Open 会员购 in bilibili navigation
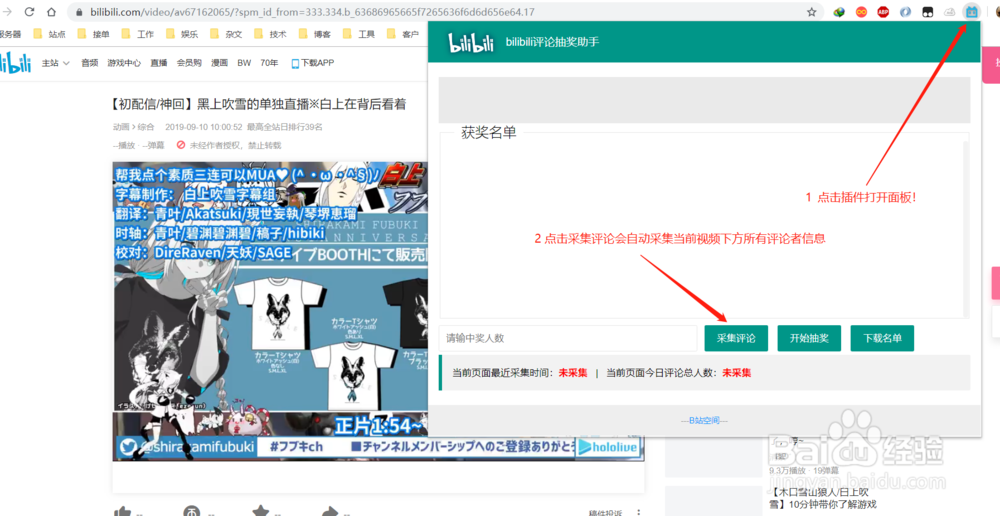Screen dimensions: 1000x516 tap(189, 63)
